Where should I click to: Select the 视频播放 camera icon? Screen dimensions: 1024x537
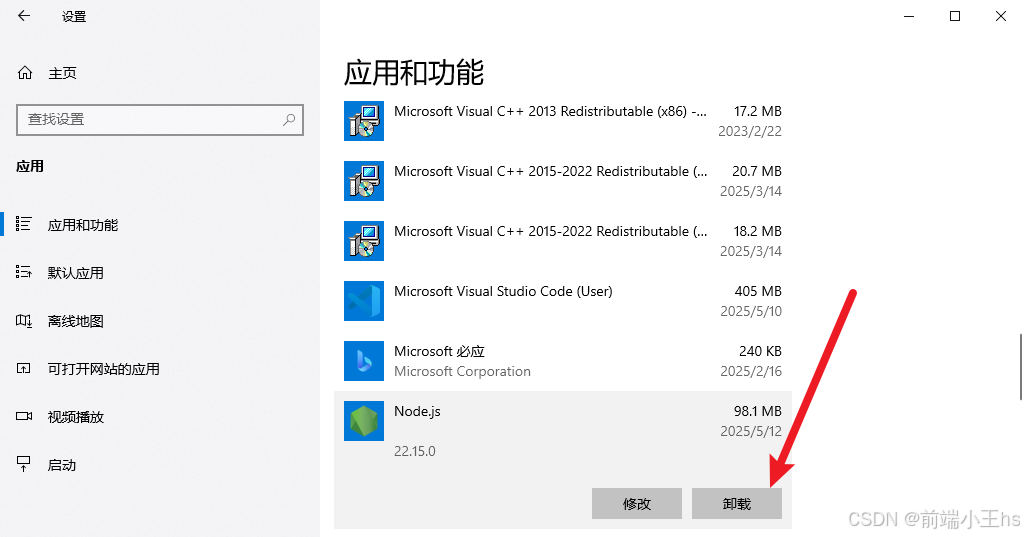coord(24,416)
